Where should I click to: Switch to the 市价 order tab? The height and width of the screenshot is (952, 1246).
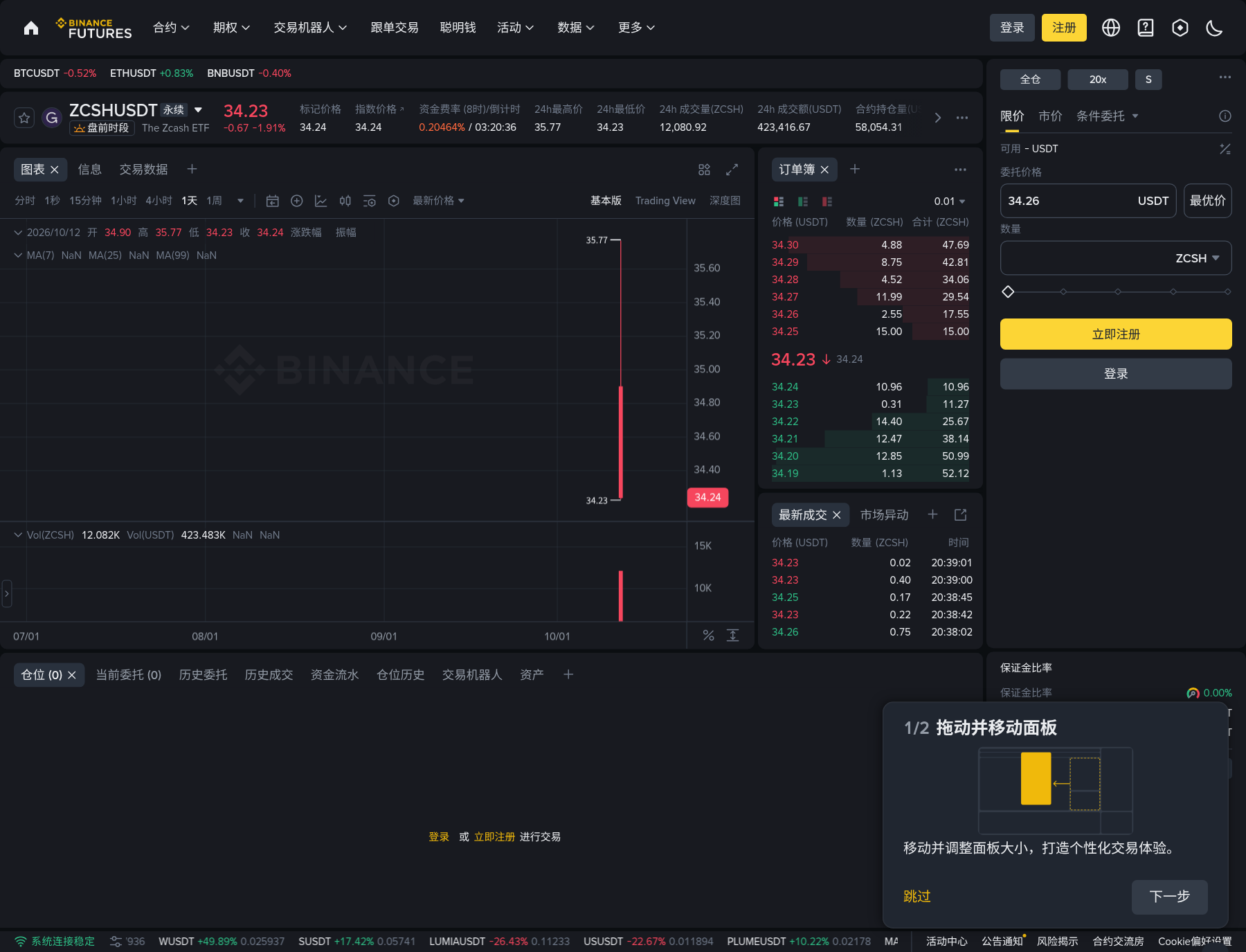tap(1050, 116)
